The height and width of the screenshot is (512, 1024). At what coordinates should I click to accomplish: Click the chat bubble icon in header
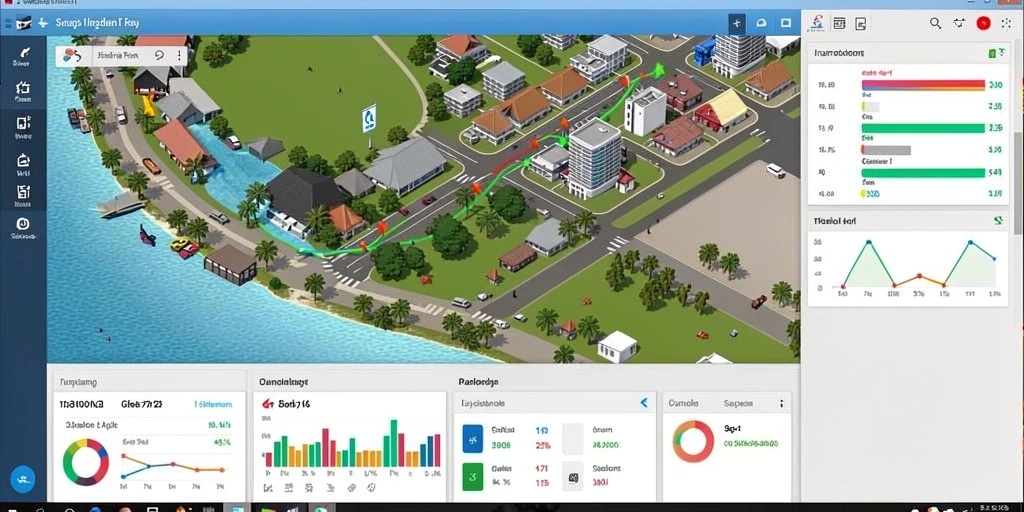point(761,24)
